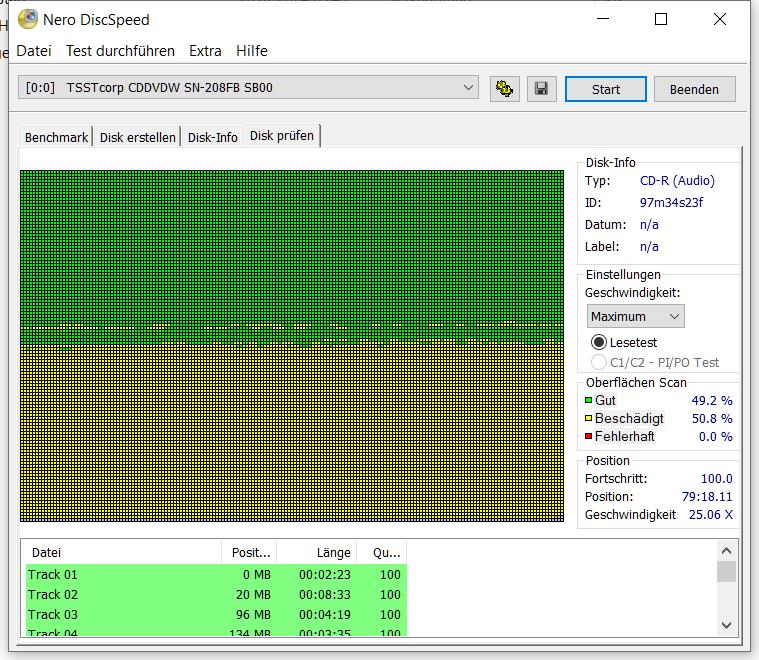Click the save floppy disk icon
759x660 pixels.
tap(541, 89)
